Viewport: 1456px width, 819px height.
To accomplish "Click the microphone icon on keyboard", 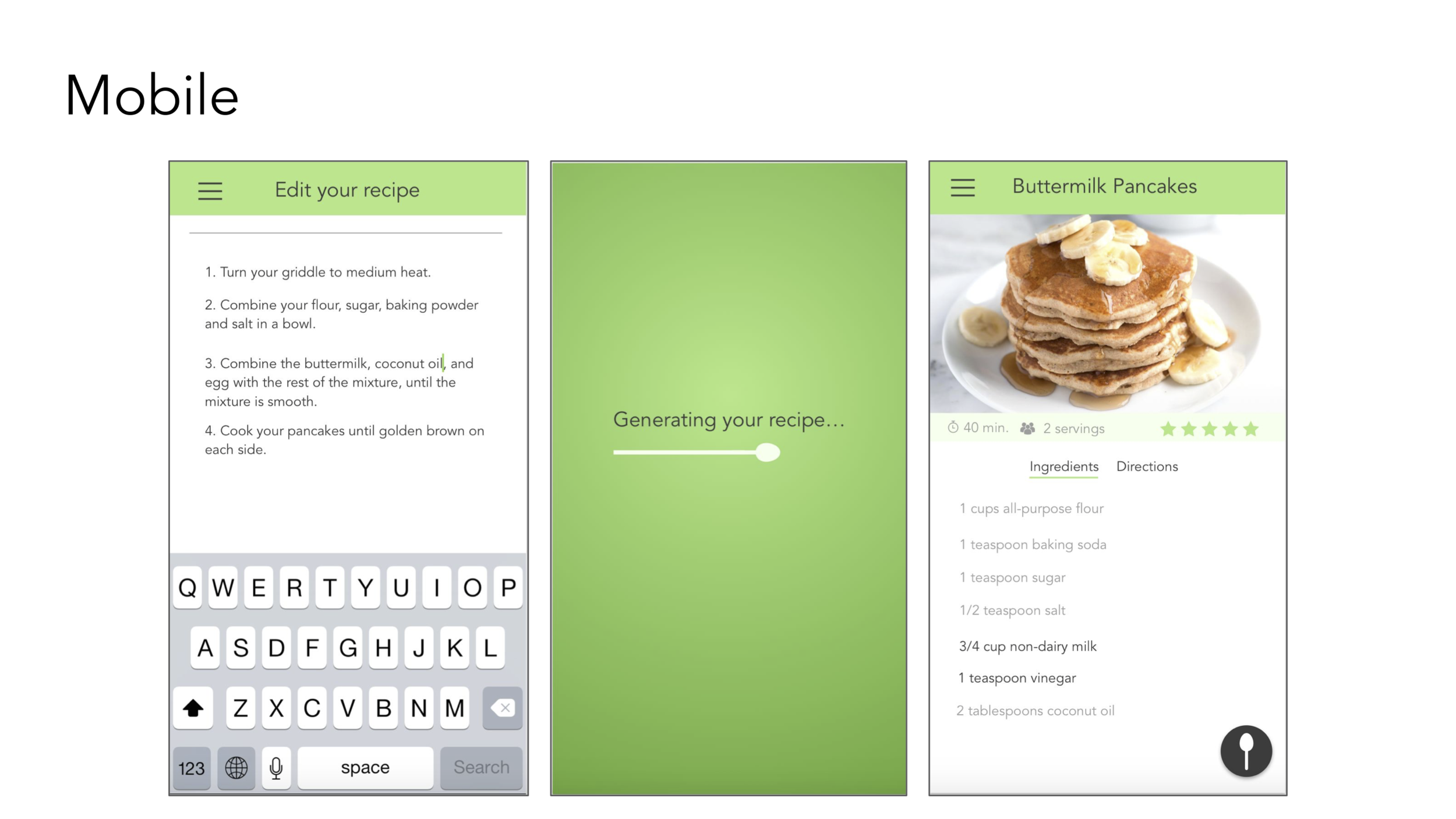I will coord(278,766).
